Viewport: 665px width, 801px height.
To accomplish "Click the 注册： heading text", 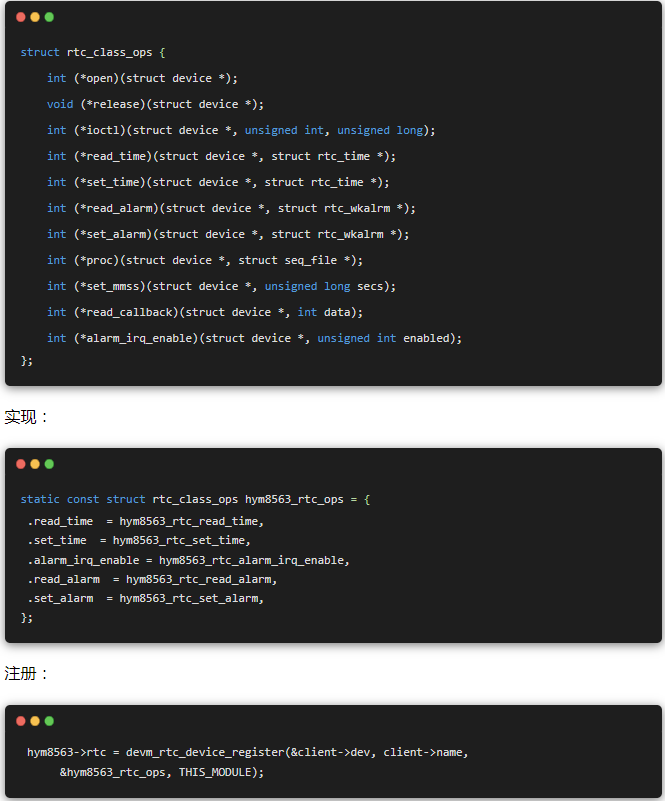I will tap(27, 673).
